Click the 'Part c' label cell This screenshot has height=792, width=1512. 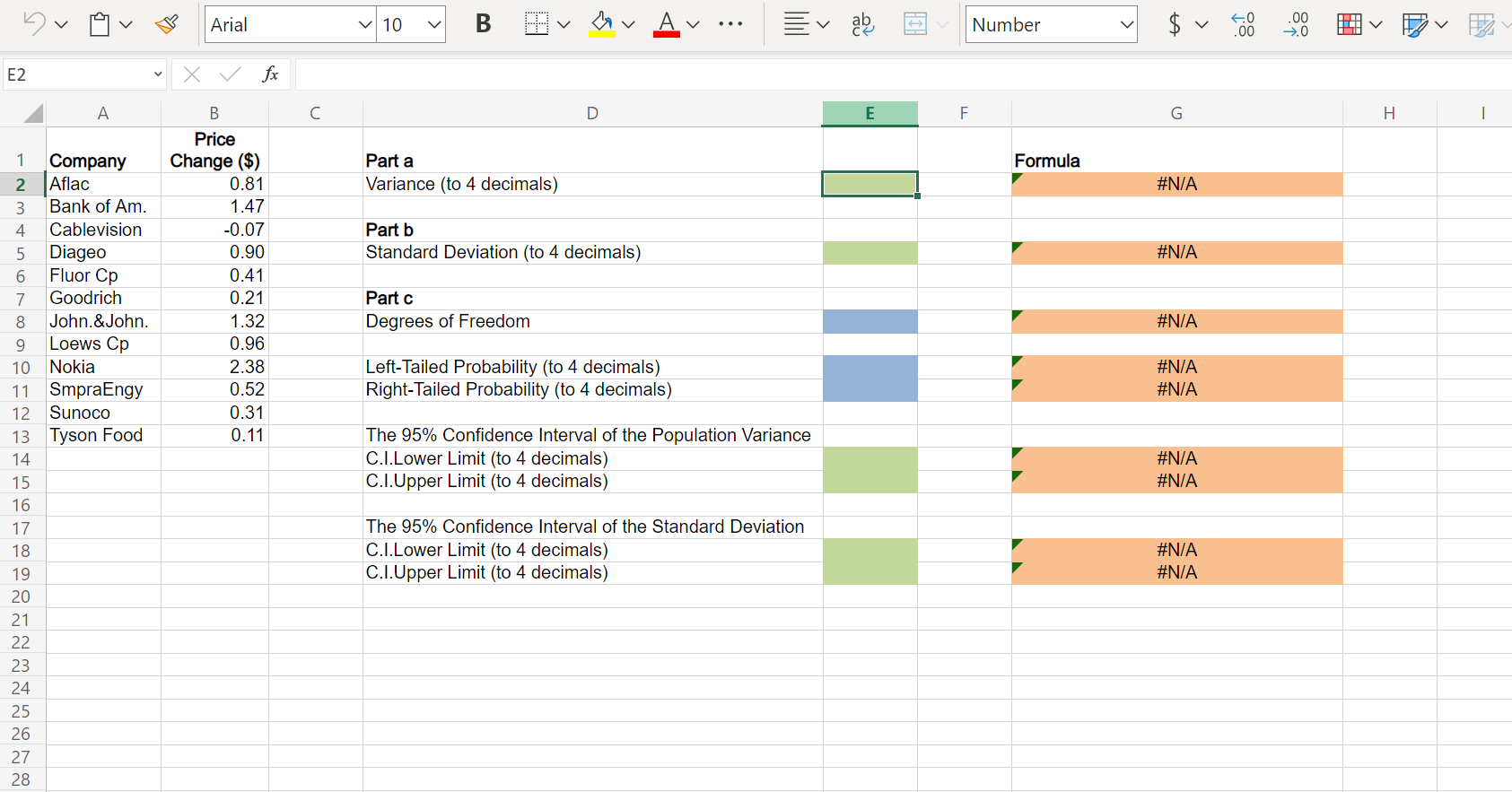pyautogui.click(x=592, y=299)
